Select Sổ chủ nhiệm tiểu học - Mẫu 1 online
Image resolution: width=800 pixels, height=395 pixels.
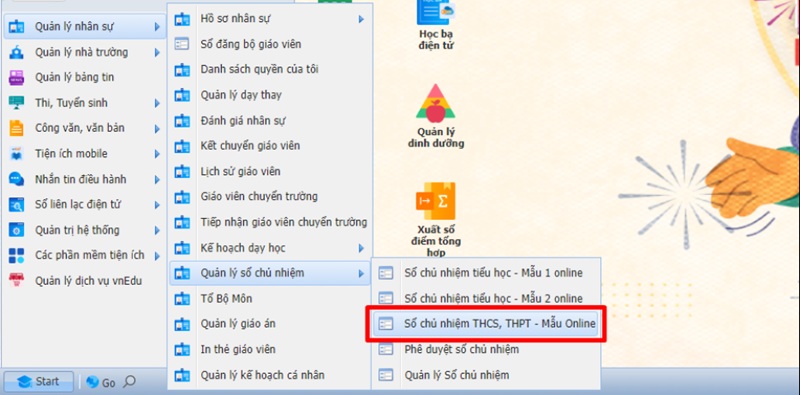[x=486, y=273]
